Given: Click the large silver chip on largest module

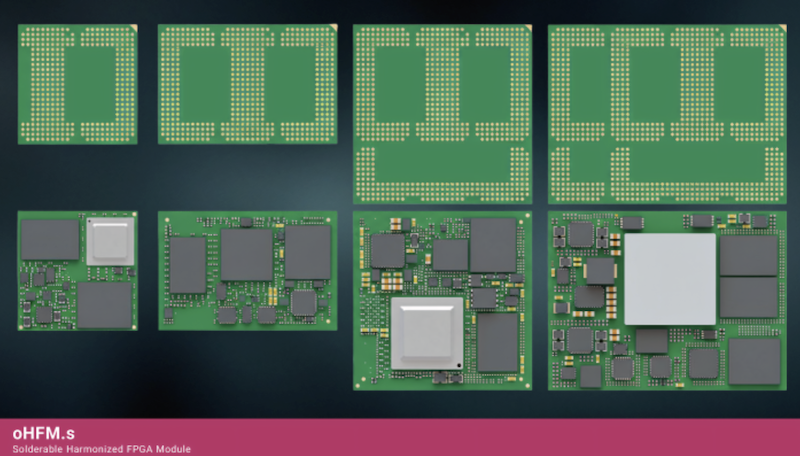Looking at the screenshot, I should pos(670,279).
